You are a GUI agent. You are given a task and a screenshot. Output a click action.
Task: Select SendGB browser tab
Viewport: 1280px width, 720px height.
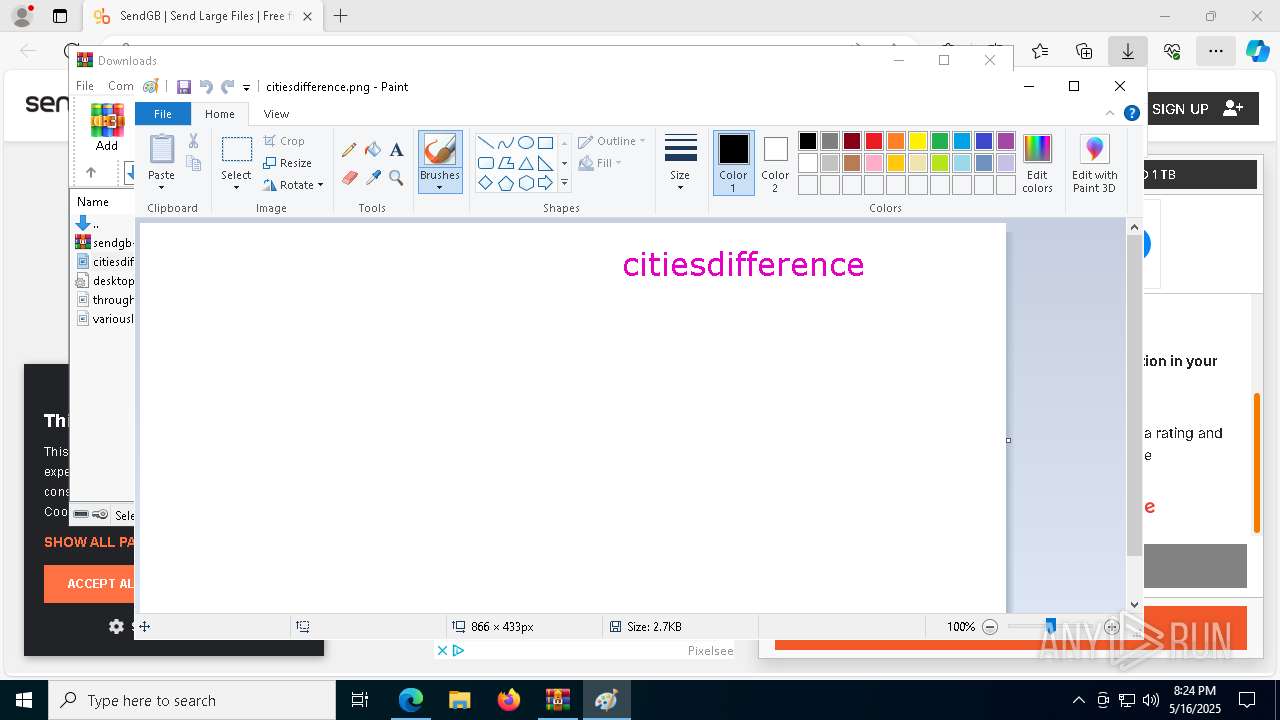(x=201, y=16)
